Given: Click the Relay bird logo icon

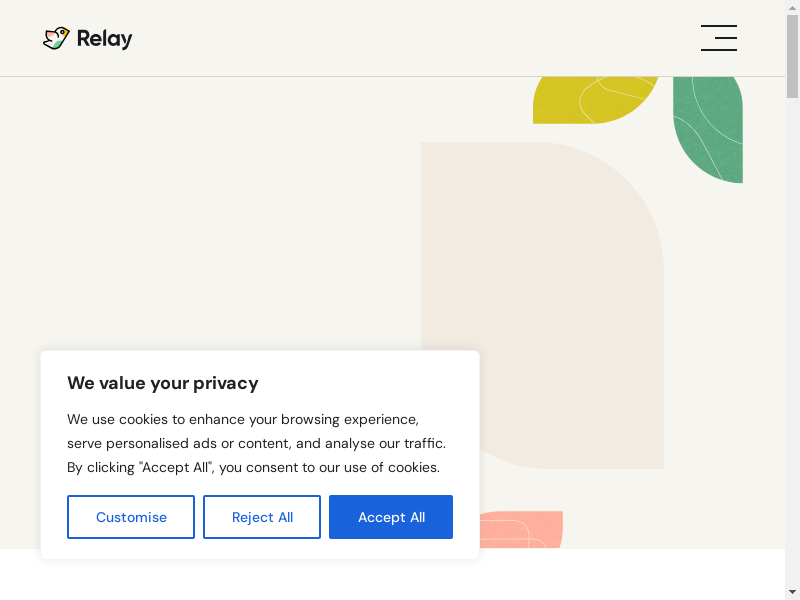Looking at the screenshot, I should (56, 38).
